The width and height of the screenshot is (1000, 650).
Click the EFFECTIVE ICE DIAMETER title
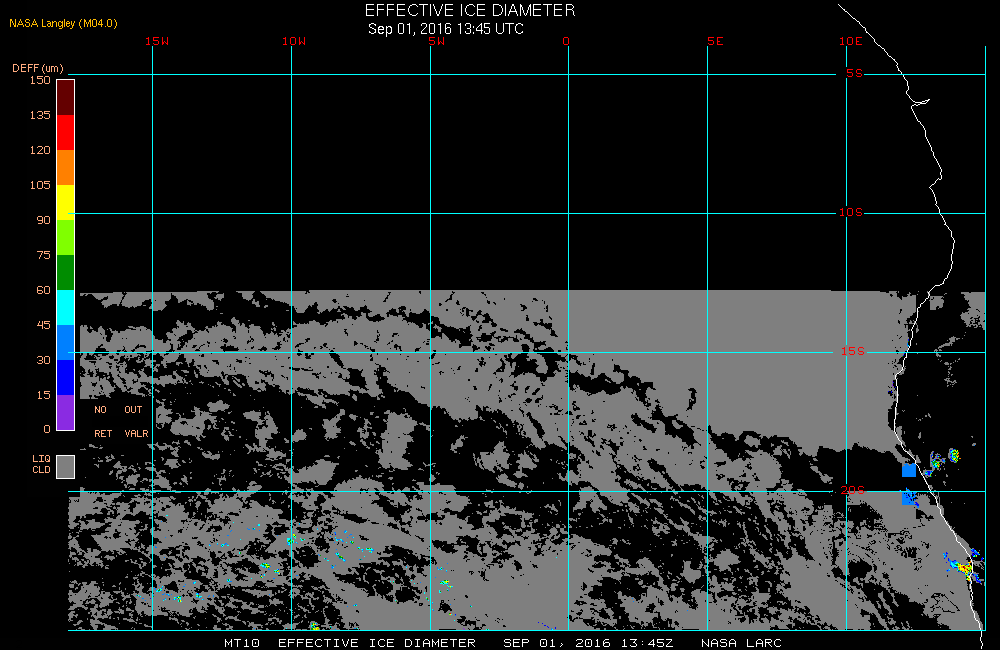470,10
